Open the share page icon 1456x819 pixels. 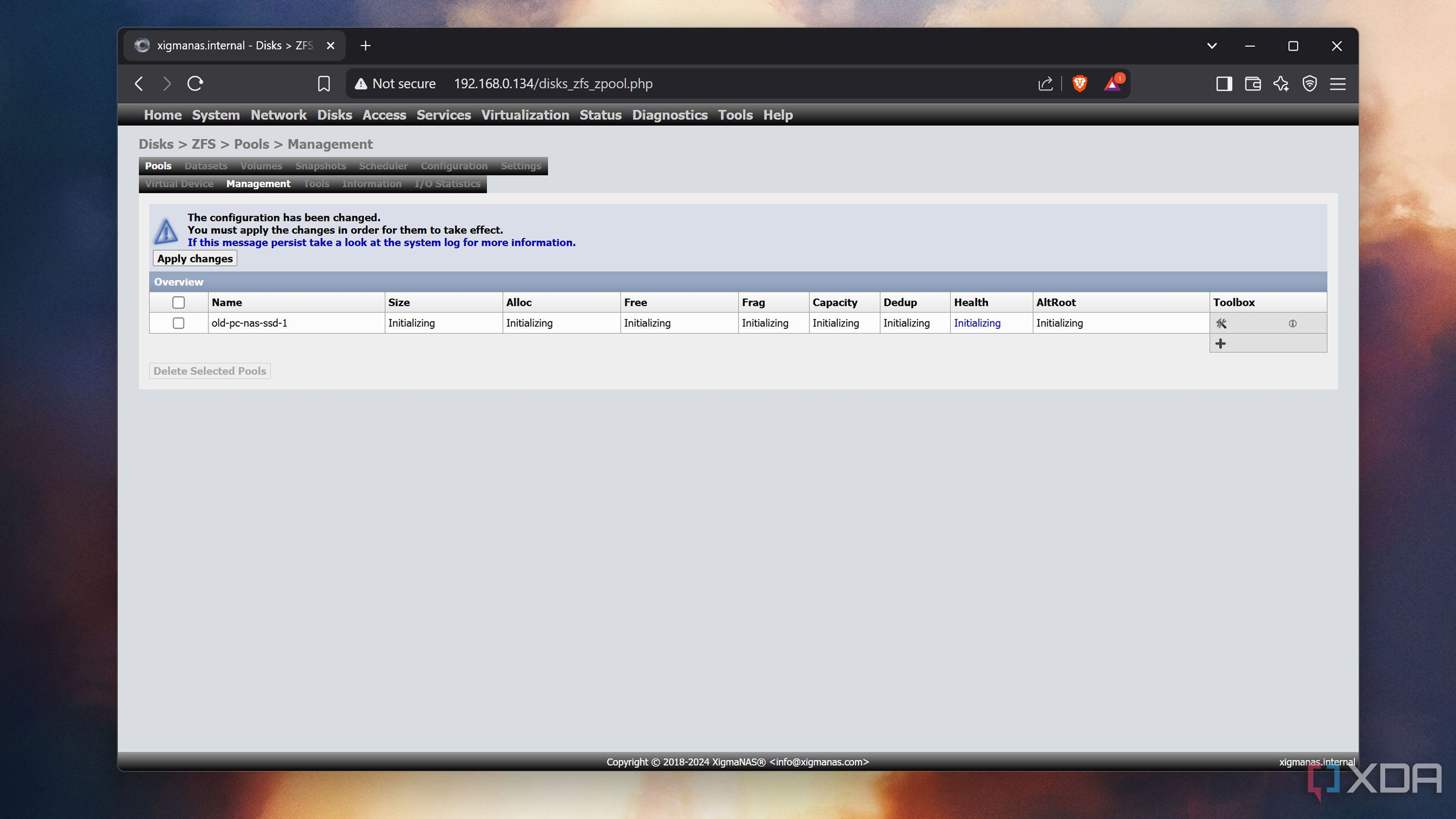1045,84
